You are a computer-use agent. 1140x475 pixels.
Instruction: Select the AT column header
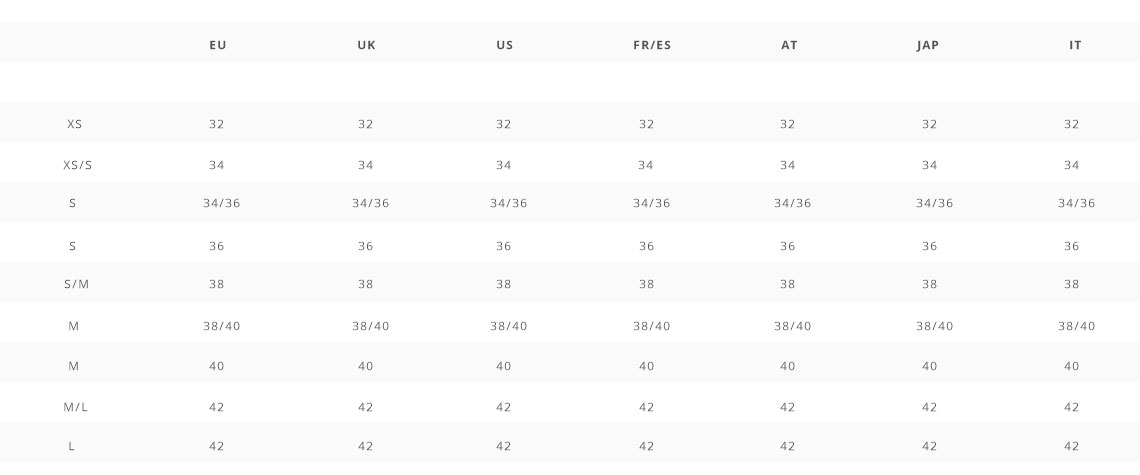pyautogui.click(x=790, y=45)
